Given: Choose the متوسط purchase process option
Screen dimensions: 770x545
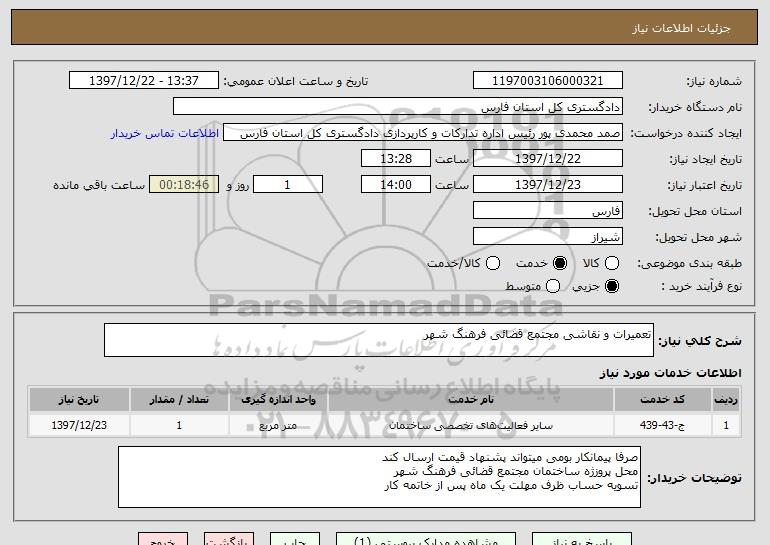Looking at the screenshot, I should coord(552,286).
